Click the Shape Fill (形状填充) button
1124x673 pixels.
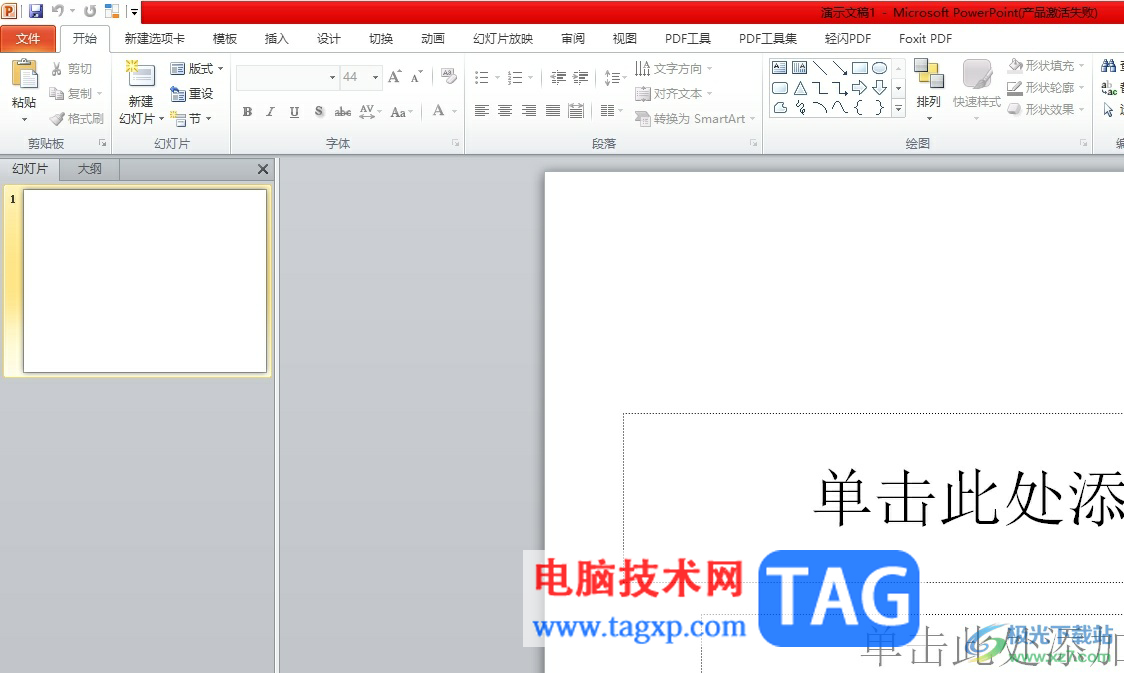pos(1047,66)
